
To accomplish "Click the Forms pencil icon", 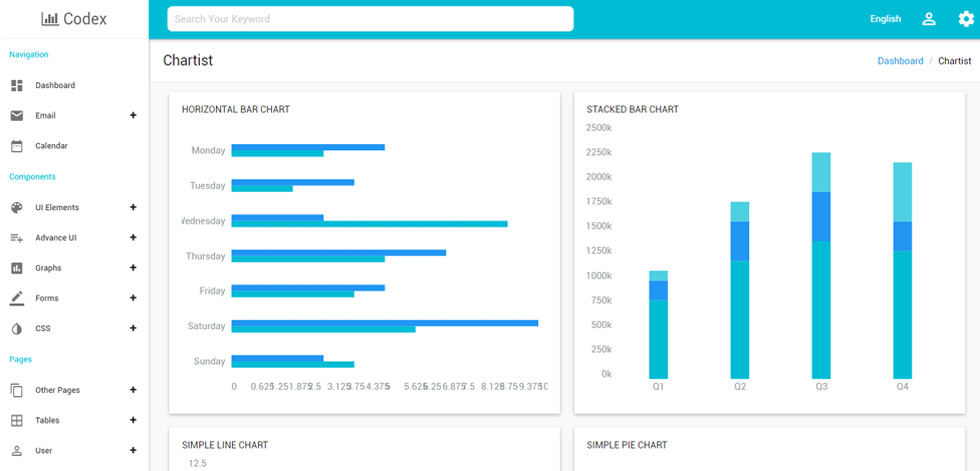I will pyautogui.click(x=17, y=298).
